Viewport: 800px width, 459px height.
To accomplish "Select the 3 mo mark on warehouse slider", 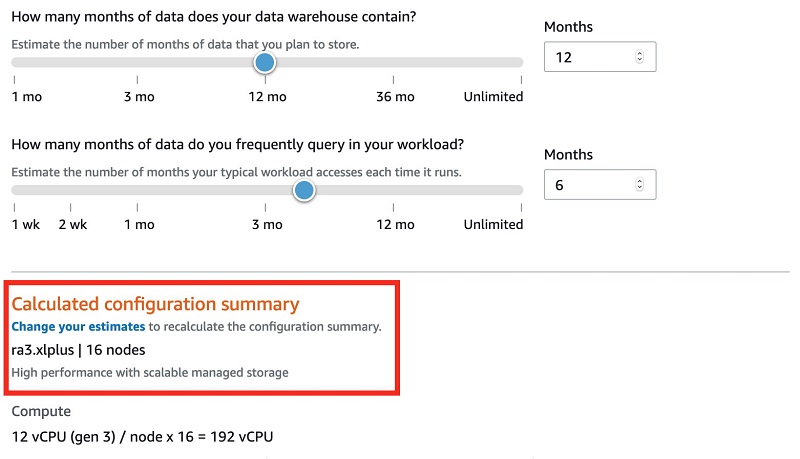I will click(139, 96).
